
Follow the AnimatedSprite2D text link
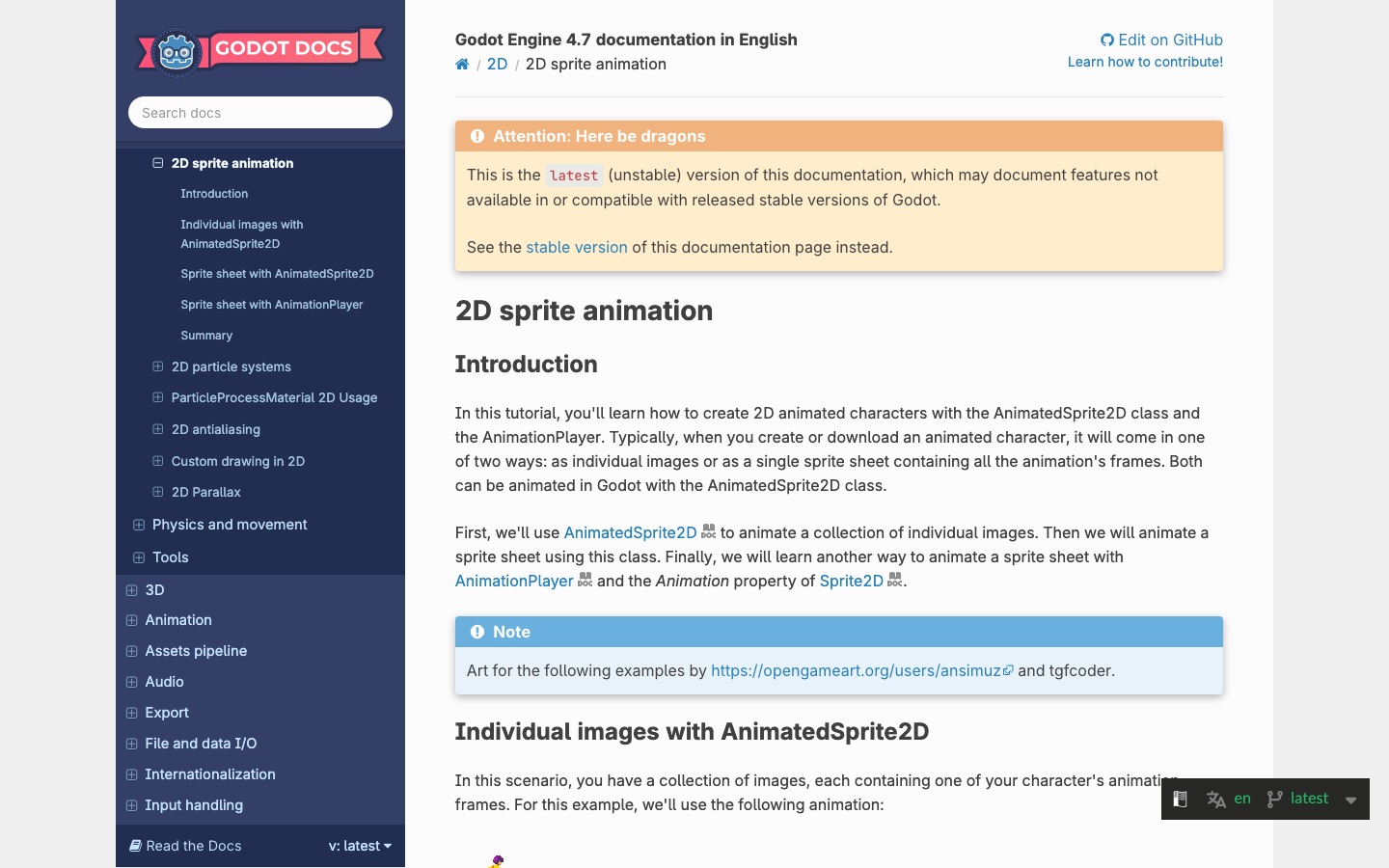point(630,532)
